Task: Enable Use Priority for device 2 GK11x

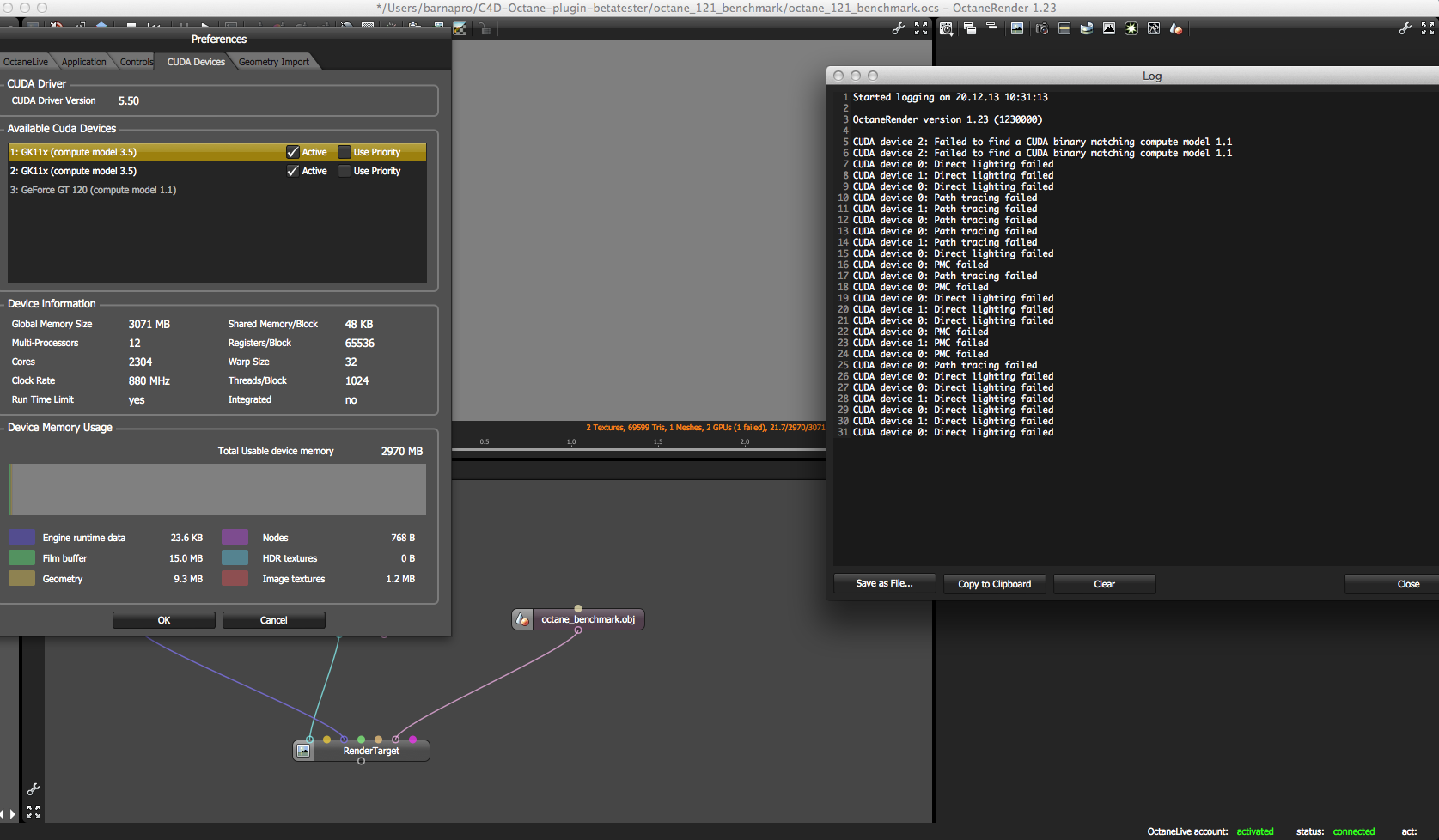Action: click(x=345, y=171)
